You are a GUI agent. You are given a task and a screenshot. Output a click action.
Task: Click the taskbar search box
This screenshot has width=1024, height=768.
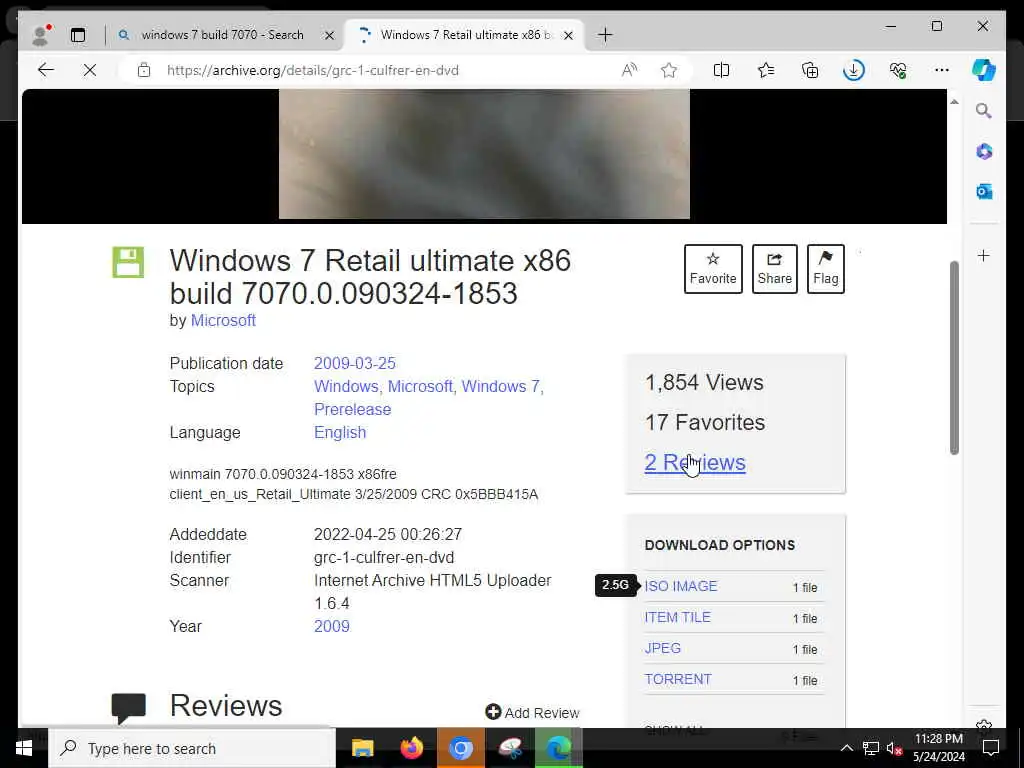pos(191,748)
